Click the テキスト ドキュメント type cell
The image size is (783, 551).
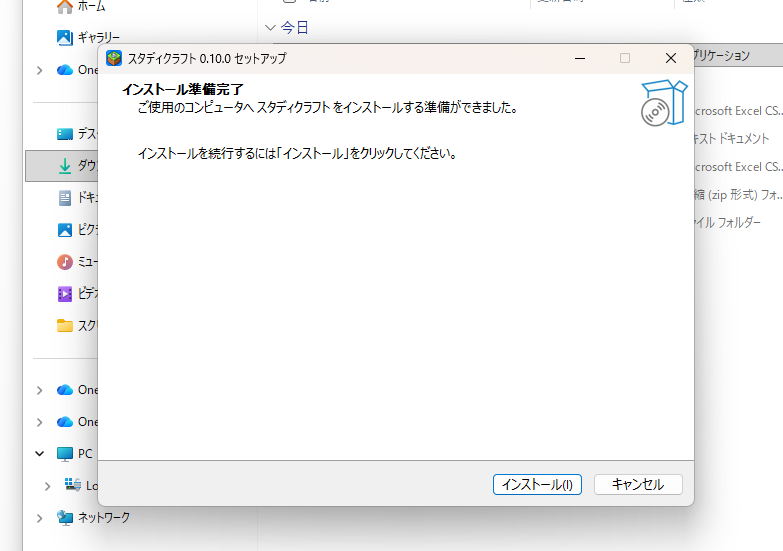tap(732, 138)
